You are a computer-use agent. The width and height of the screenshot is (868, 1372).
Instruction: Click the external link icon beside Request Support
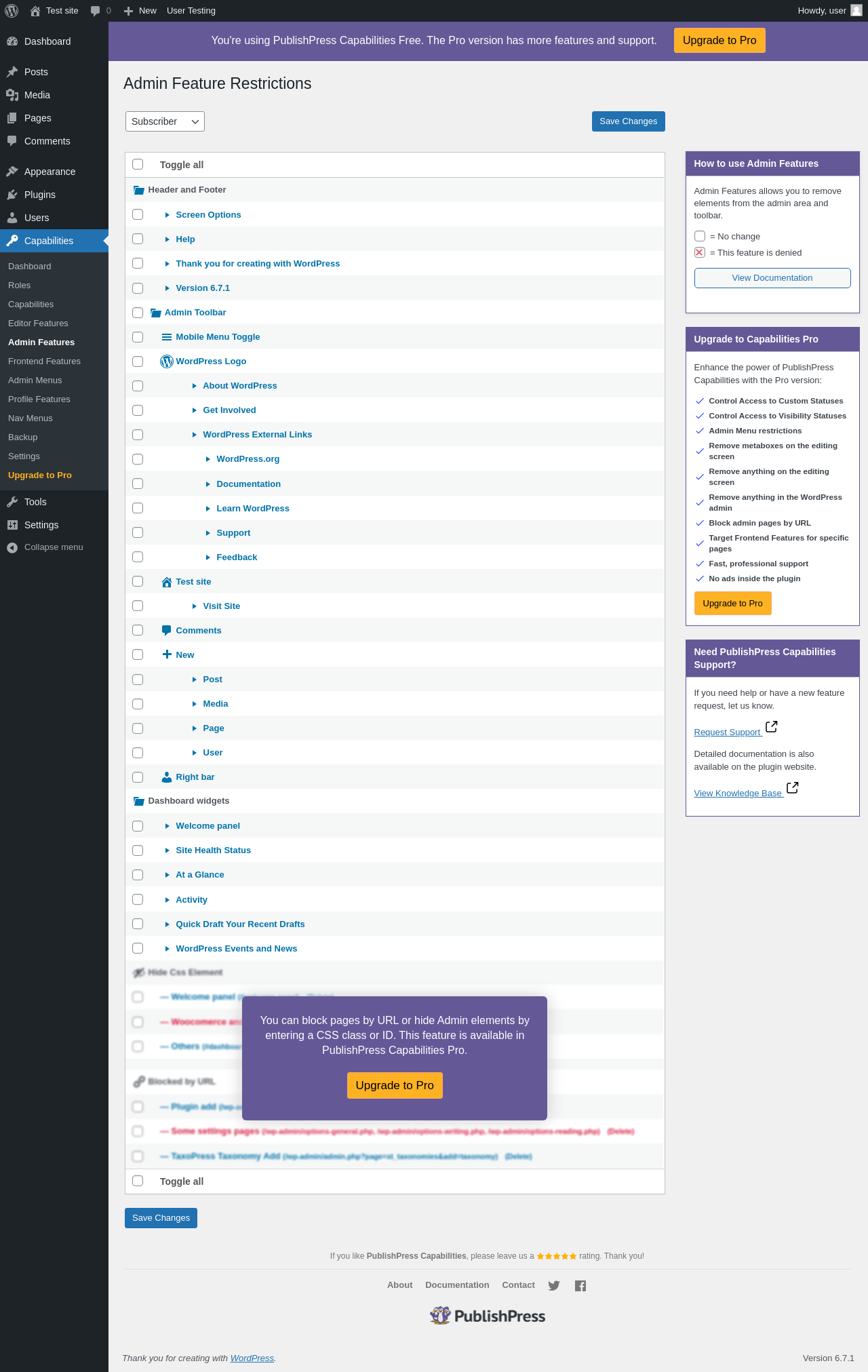(772, 727)
